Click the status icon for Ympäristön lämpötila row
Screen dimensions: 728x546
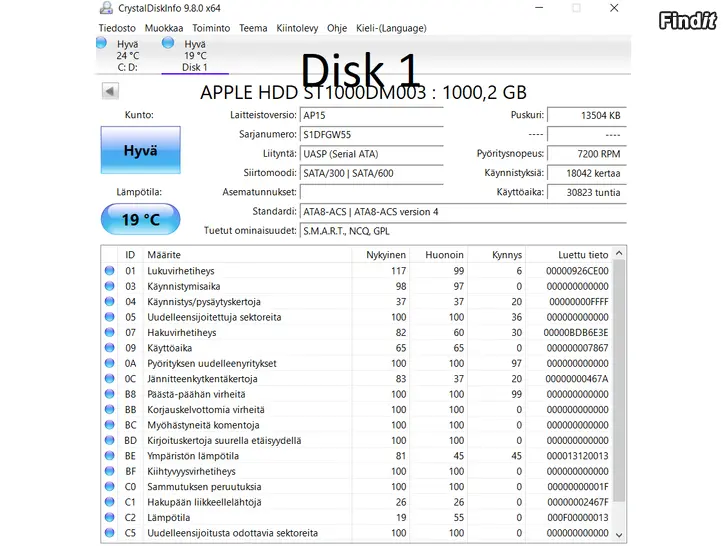[x=109, y=456]
